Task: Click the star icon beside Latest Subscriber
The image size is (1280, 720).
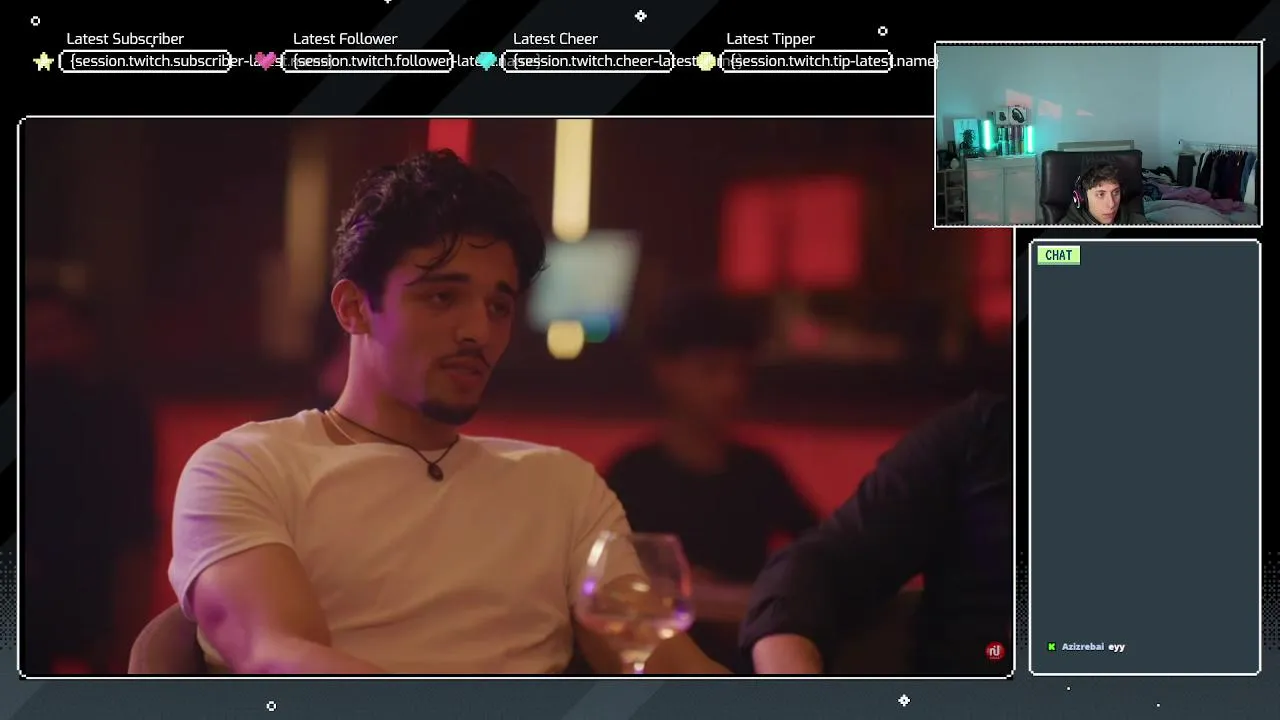Action: click(x=43, y=62)
